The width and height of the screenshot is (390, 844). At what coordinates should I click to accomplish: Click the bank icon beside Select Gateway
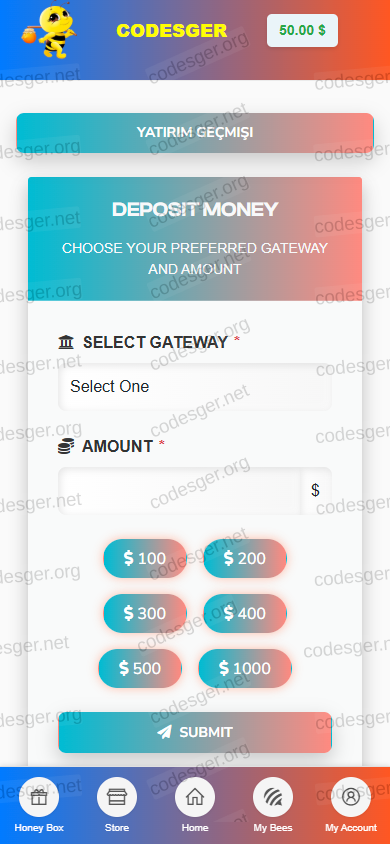[x=66, y=342]
